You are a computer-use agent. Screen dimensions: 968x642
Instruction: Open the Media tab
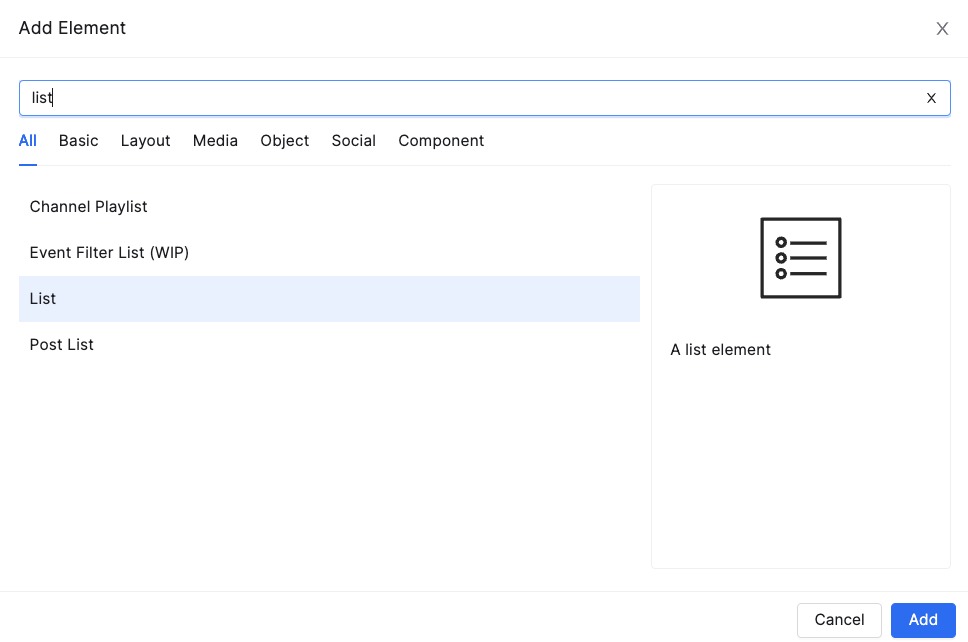pos(215,141)
